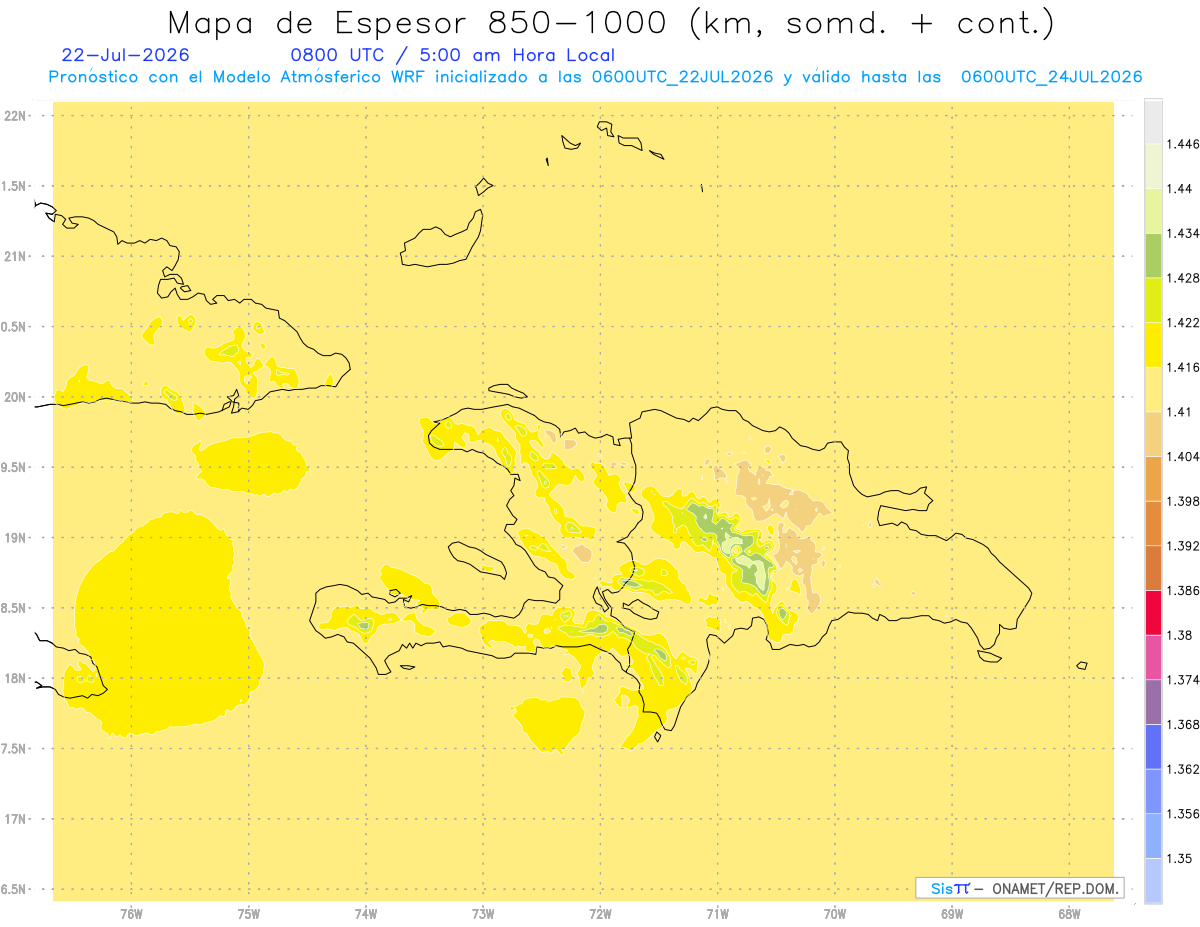Click the colorbar label "1.356"
1200x927 pixels.
1182,813
